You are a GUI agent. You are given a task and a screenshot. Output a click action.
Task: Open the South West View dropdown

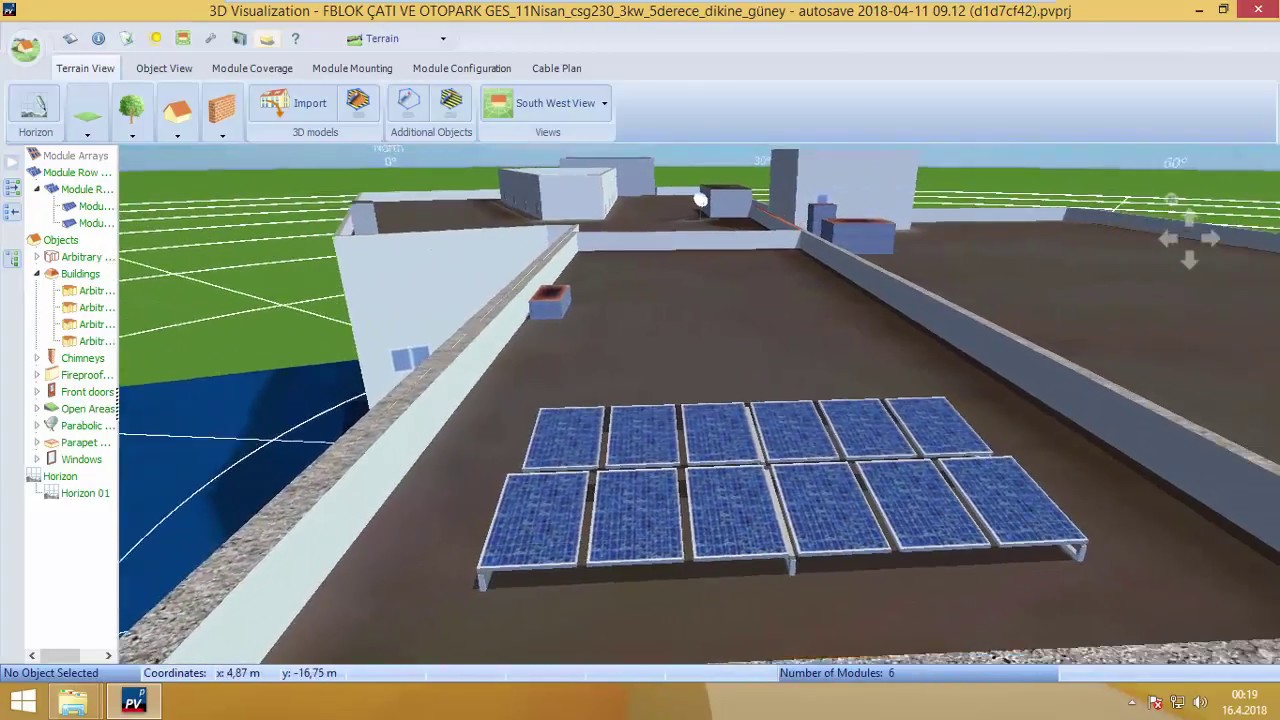(604, 103)
